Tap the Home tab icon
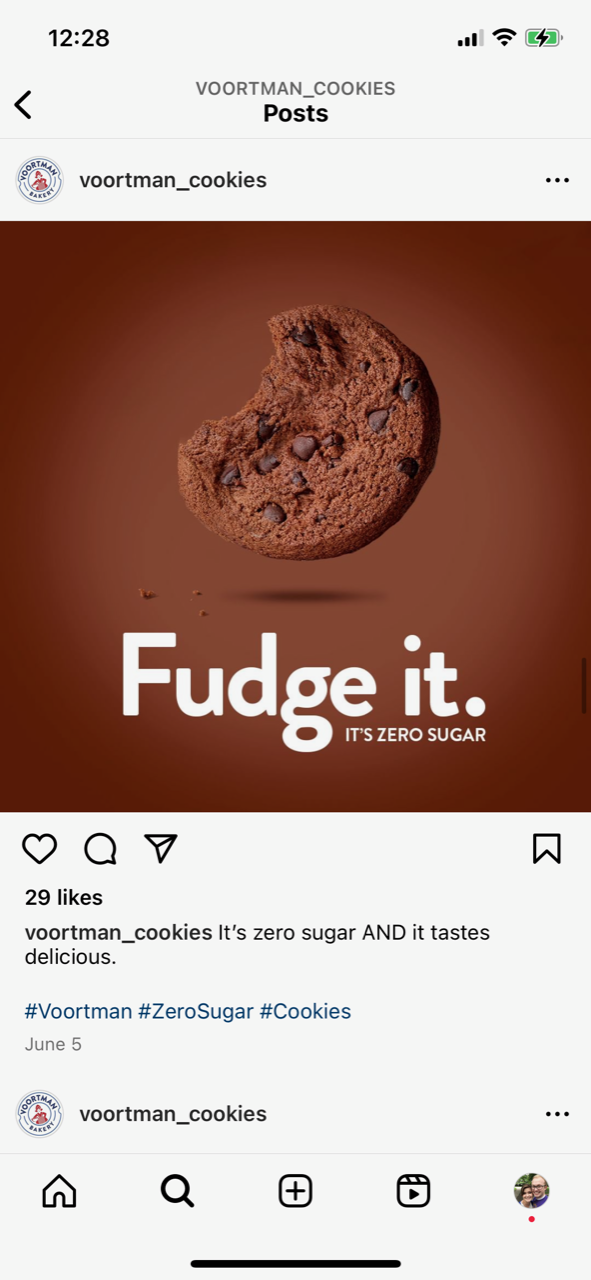591x1280 pixels. tap(59, 1191)
